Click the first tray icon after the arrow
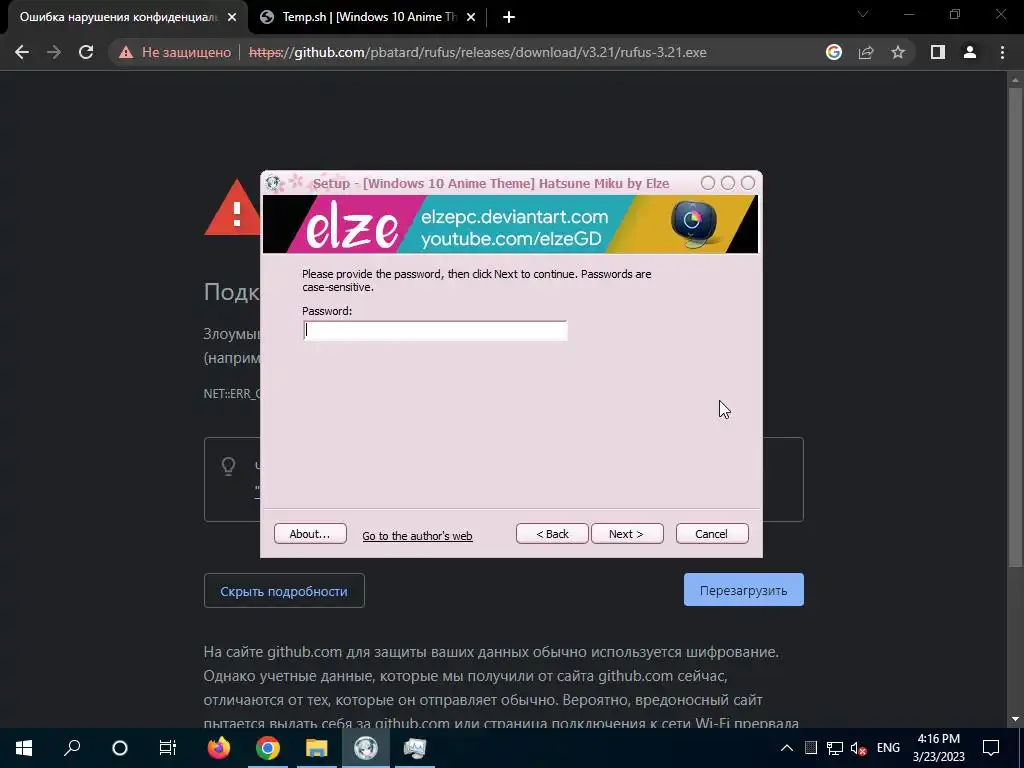1024x768 pixels. 810,748
